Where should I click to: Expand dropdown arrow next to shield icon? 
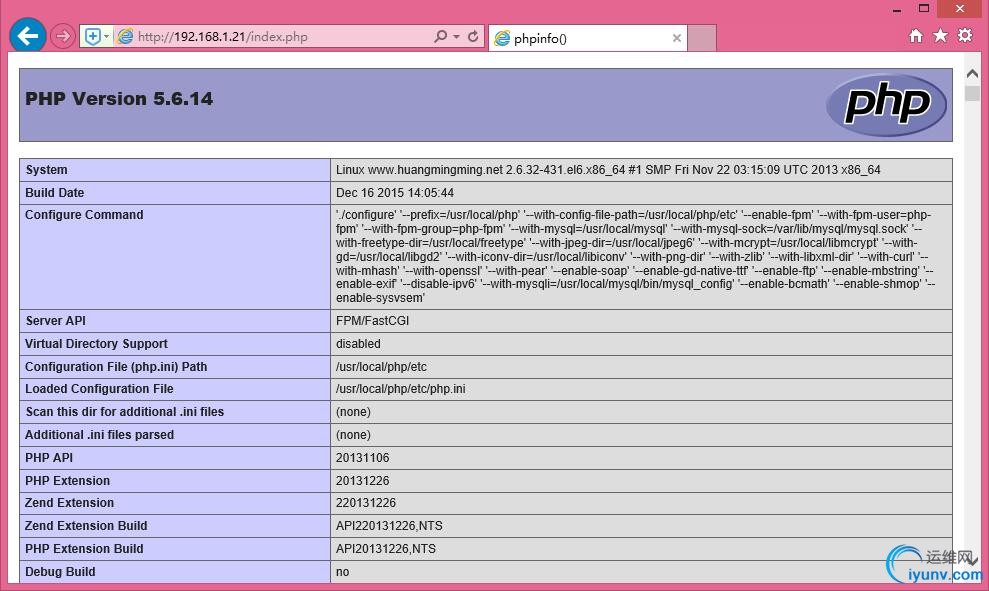106,37
